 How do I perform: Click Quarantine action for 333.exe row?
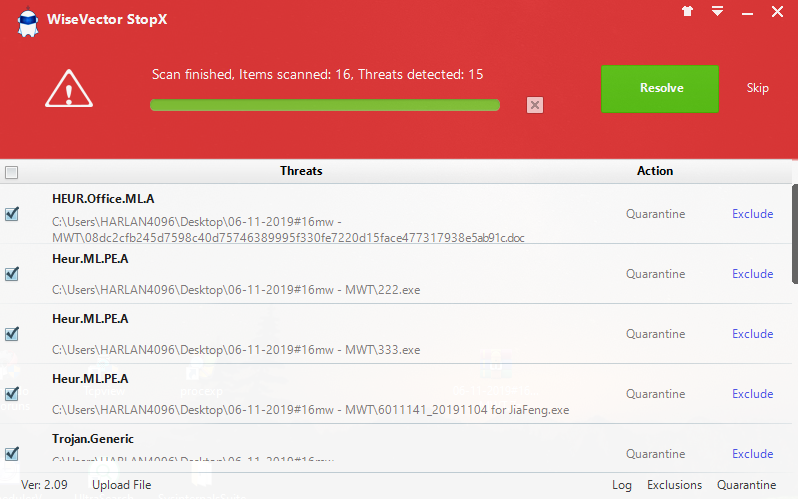[x=656, y=334]
